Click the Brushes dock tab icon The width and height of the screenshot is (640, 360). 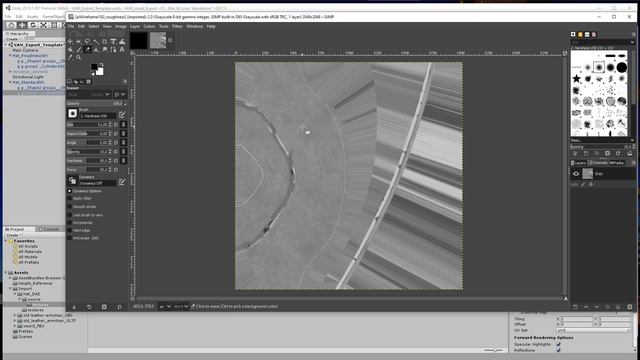573,34
